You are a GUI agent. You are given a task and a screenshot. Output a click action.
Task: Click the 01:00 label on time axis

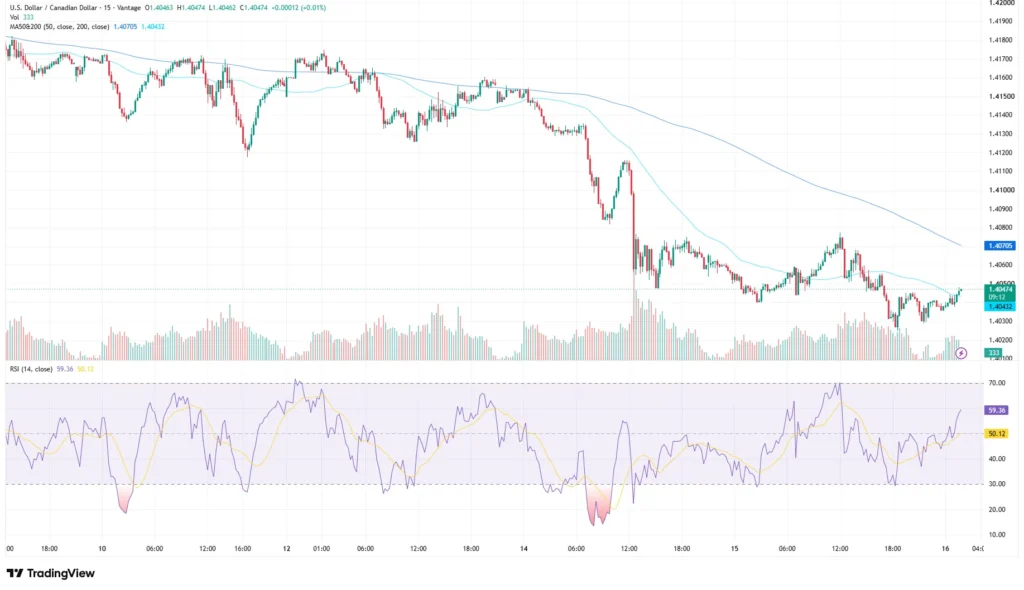point(321,549)
